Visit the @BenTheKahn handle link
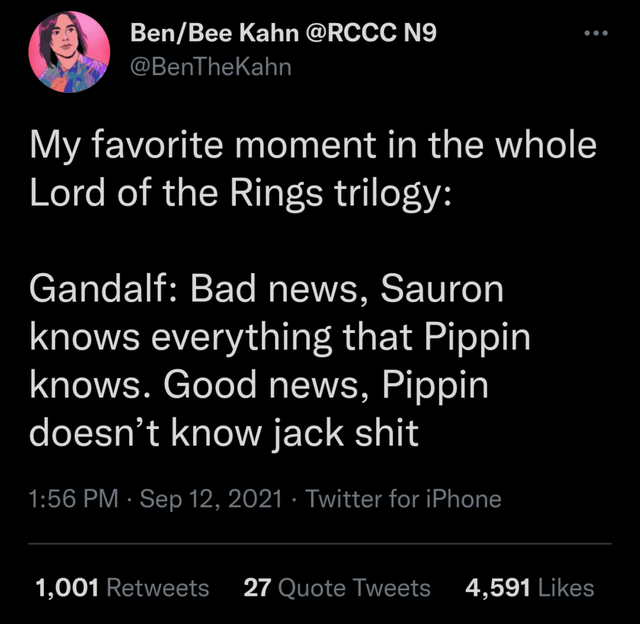Screen dimensions: 640x624 coord(211,69)
